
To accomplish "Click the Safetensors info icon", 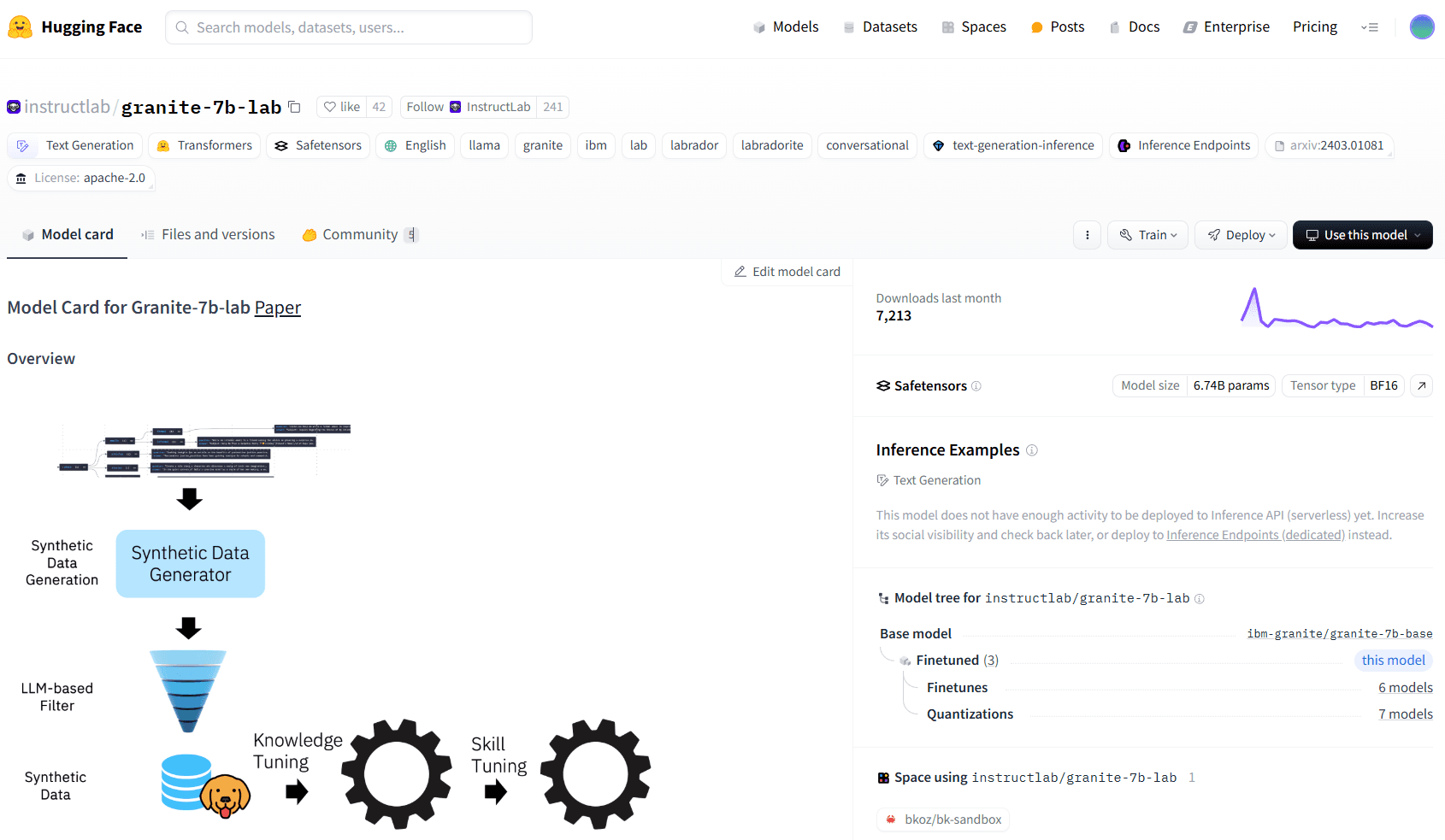I will (x=976, y=386).
